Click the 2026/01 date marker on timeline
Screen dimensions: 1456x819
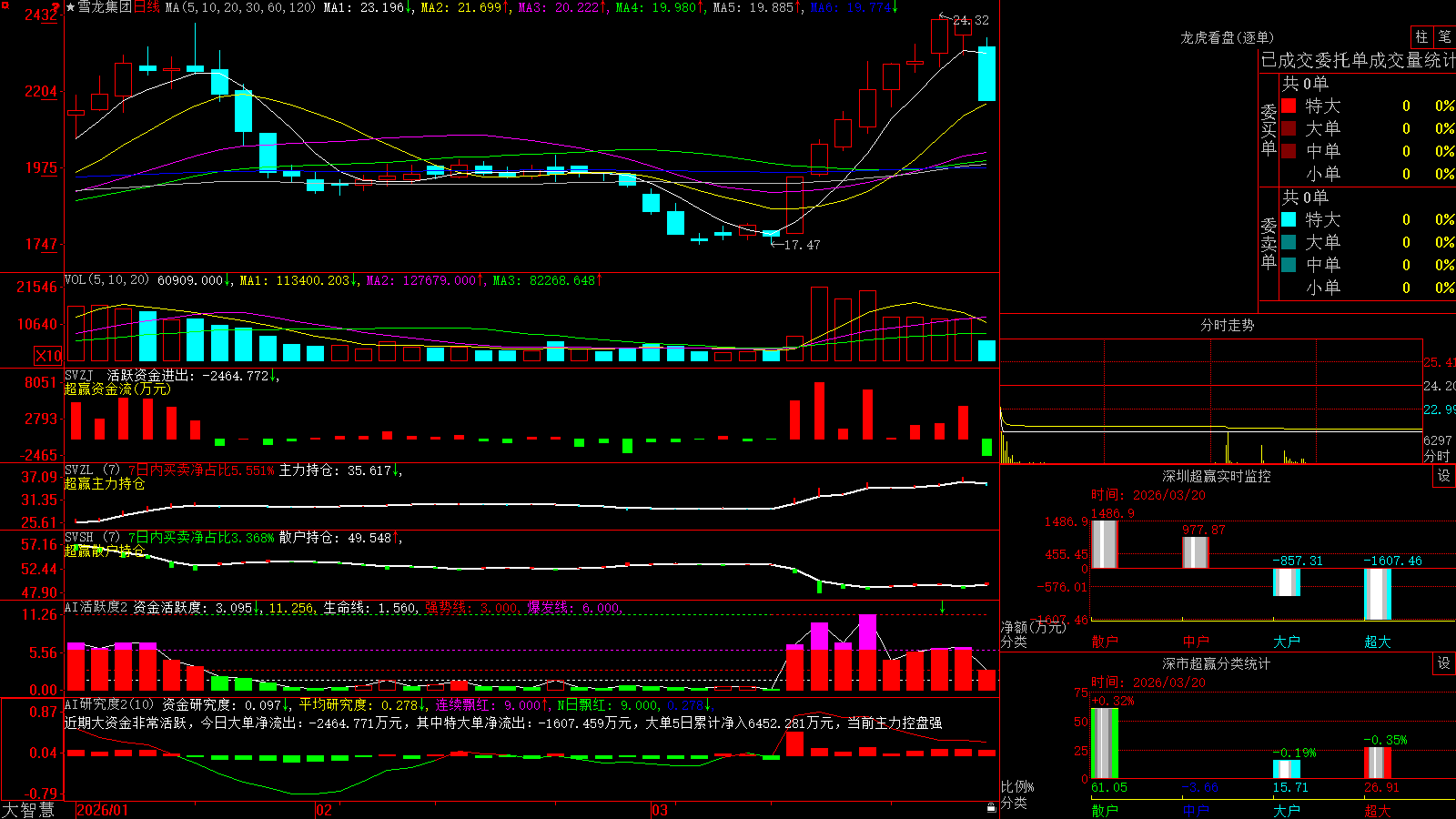pyautogui.click(x=103, y=810)
